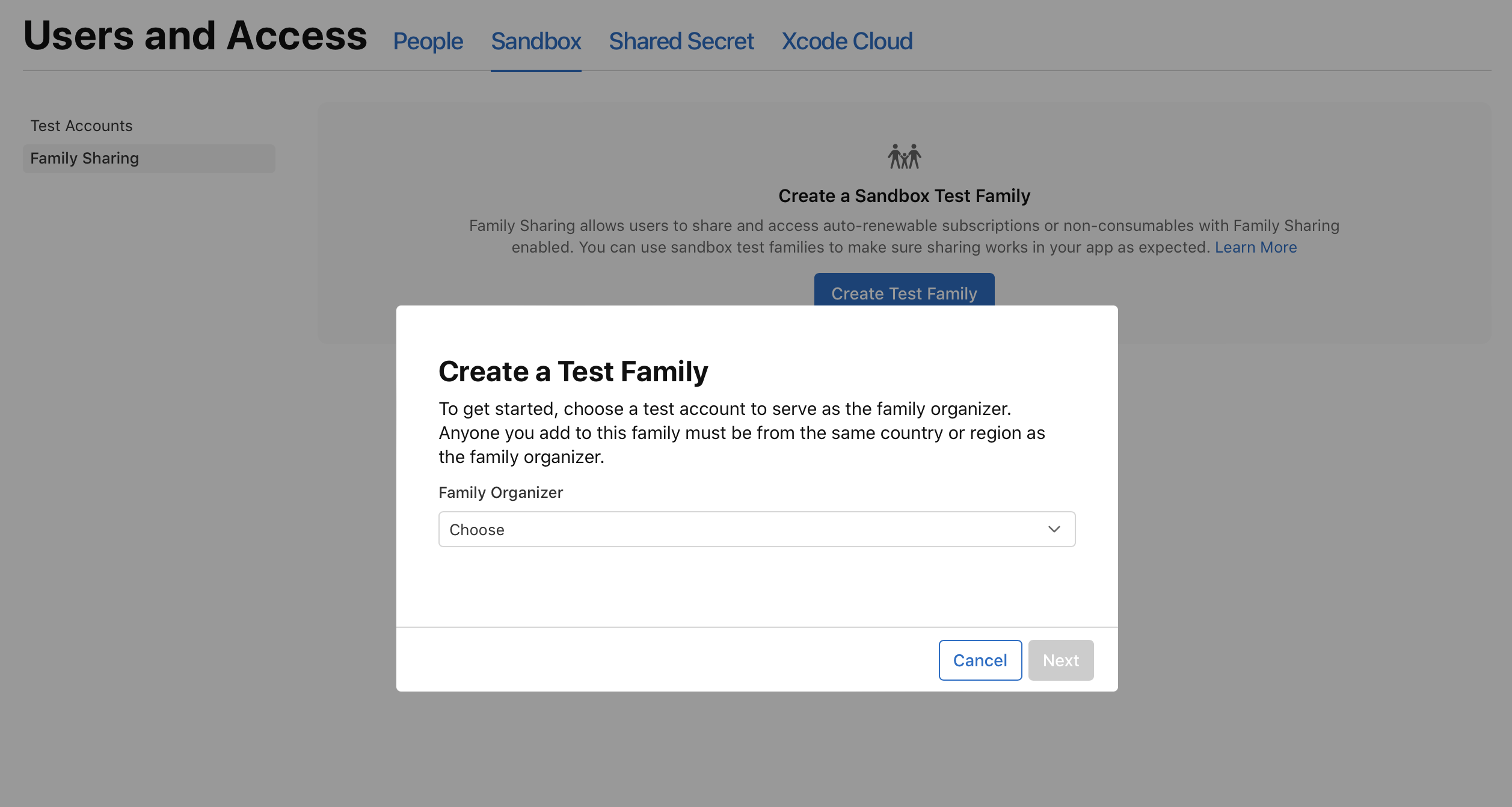Image resolution: width=1512 pixels, height=807 pixels.
Task: Click the Cancel button in the dialog
Action: point(979,660)
